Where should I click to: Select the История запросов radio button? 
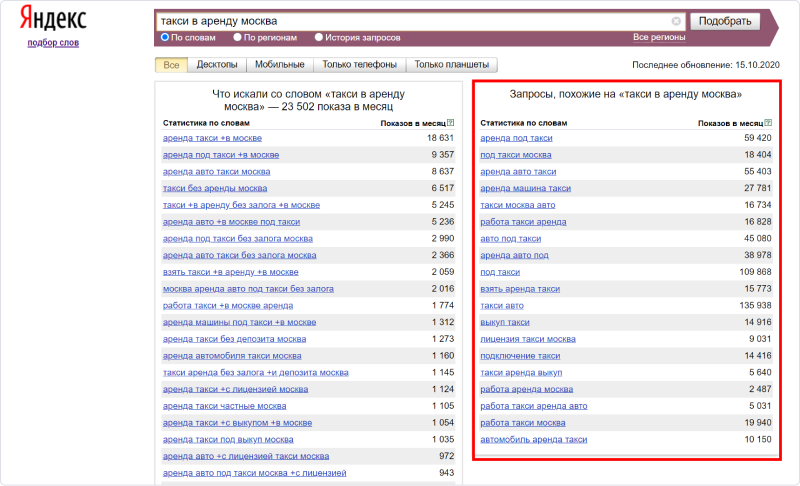[x=319, y=37]
